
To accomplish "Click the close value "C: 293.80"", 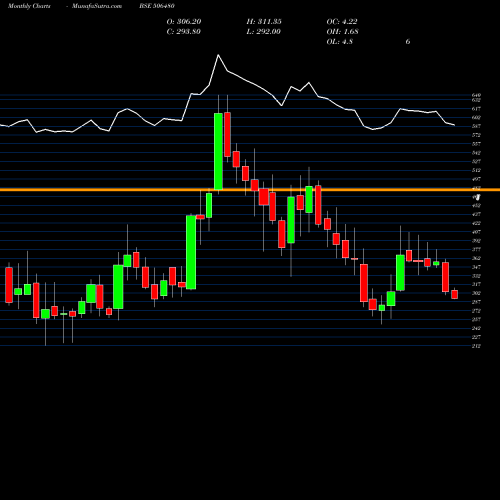I will coord(183,32).
